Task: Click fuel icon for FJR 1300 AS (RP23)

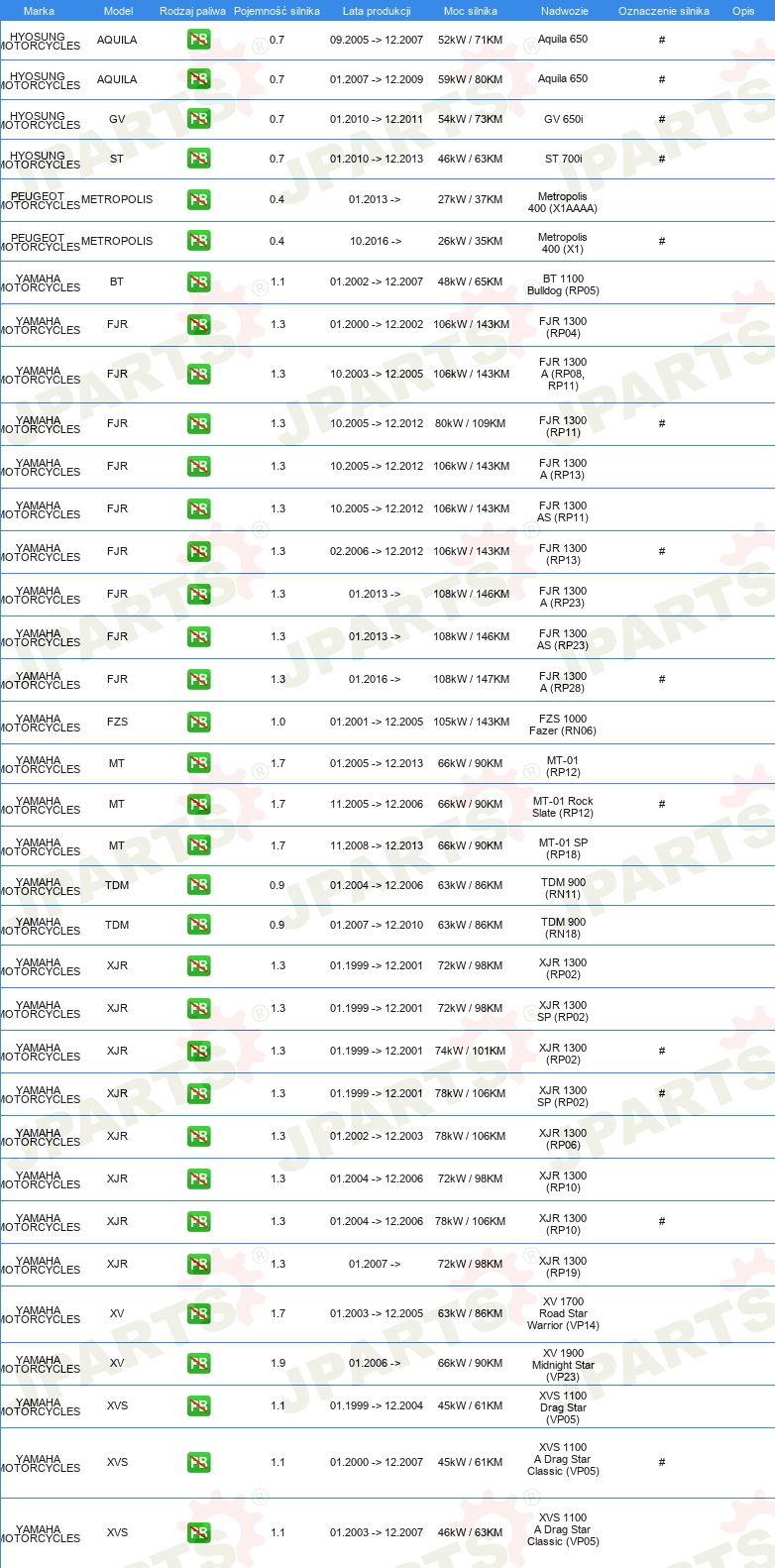Action: click(199, 637)
